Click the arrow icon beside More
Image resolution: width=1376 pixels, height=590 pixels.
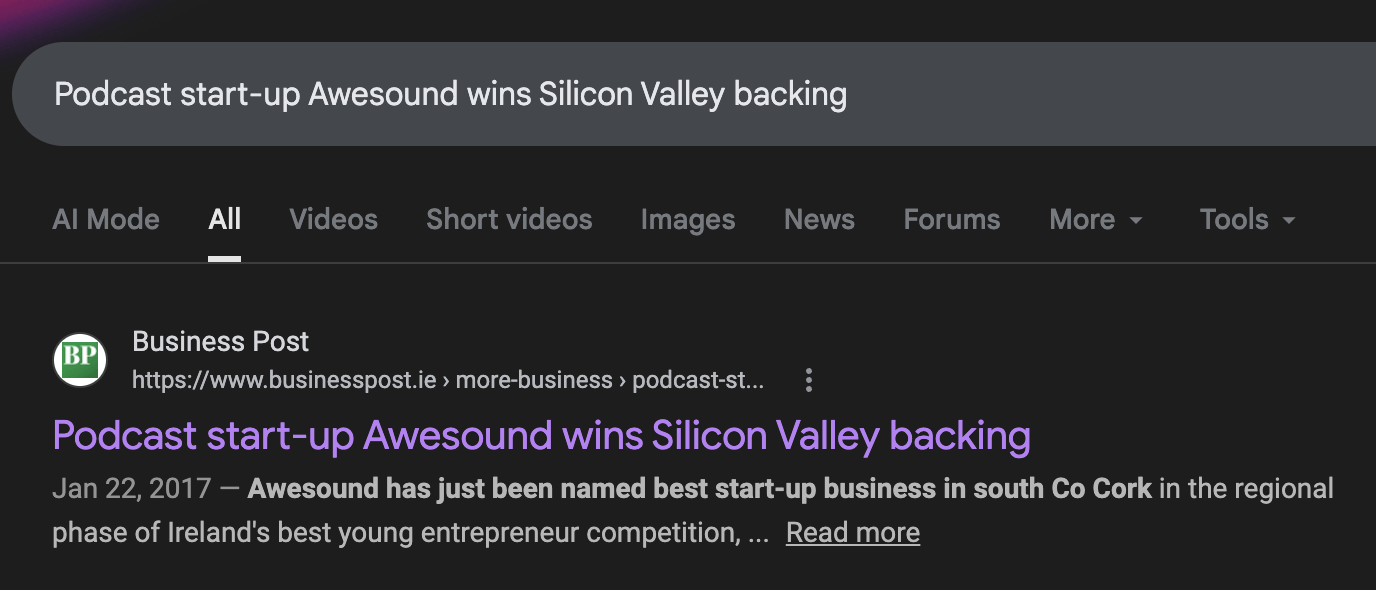[1136, 220]
